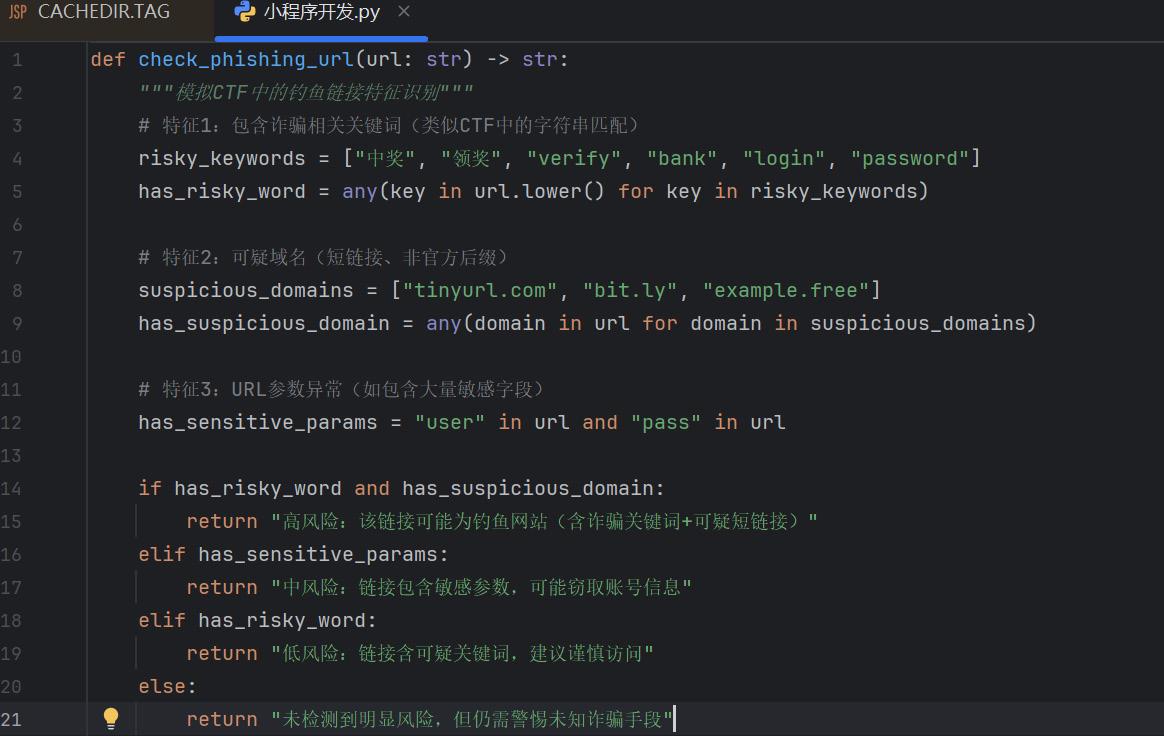The image size is (1164, 736).
Task: Click the 高风险 return string on line 15
Action: [544, 521]
